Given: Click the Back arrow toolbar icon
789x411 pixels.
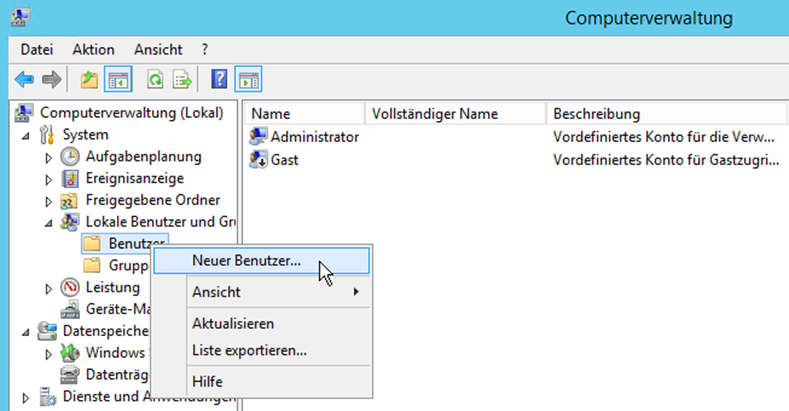Looking at the screenshot, I should click(23, 79).
